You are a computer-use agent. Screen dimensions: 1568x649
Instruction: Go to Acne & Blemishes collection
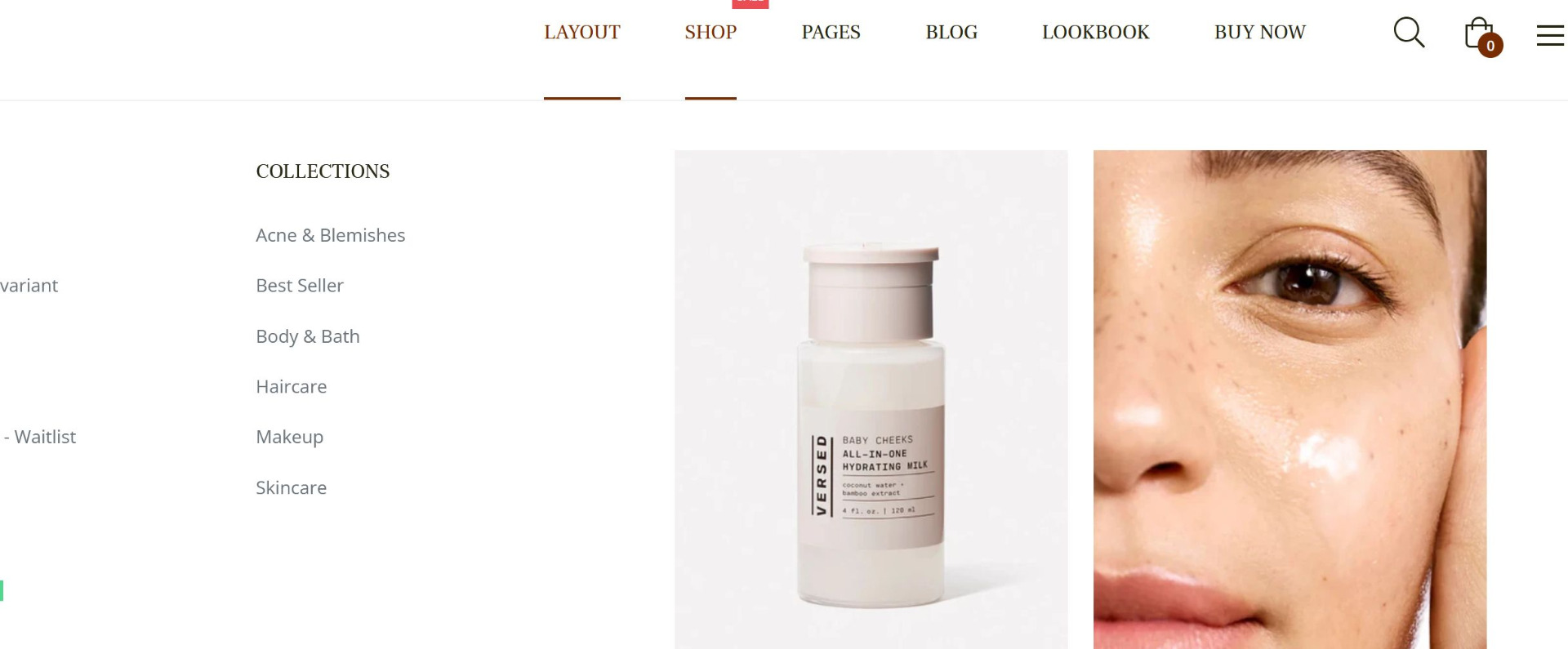coord(330,235)
